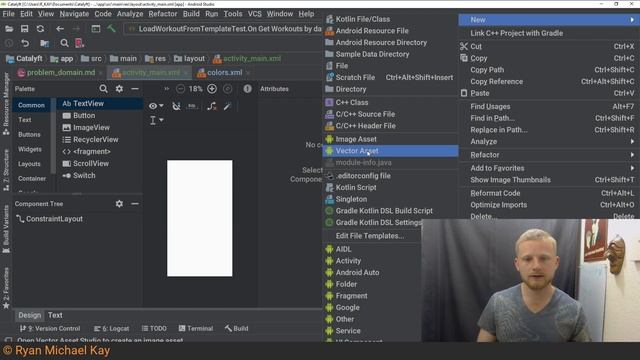Image resolution: width=640 pixels, height=360 pixels.
Task: Open the VCS menu
Action: click(x=255, y=14)
